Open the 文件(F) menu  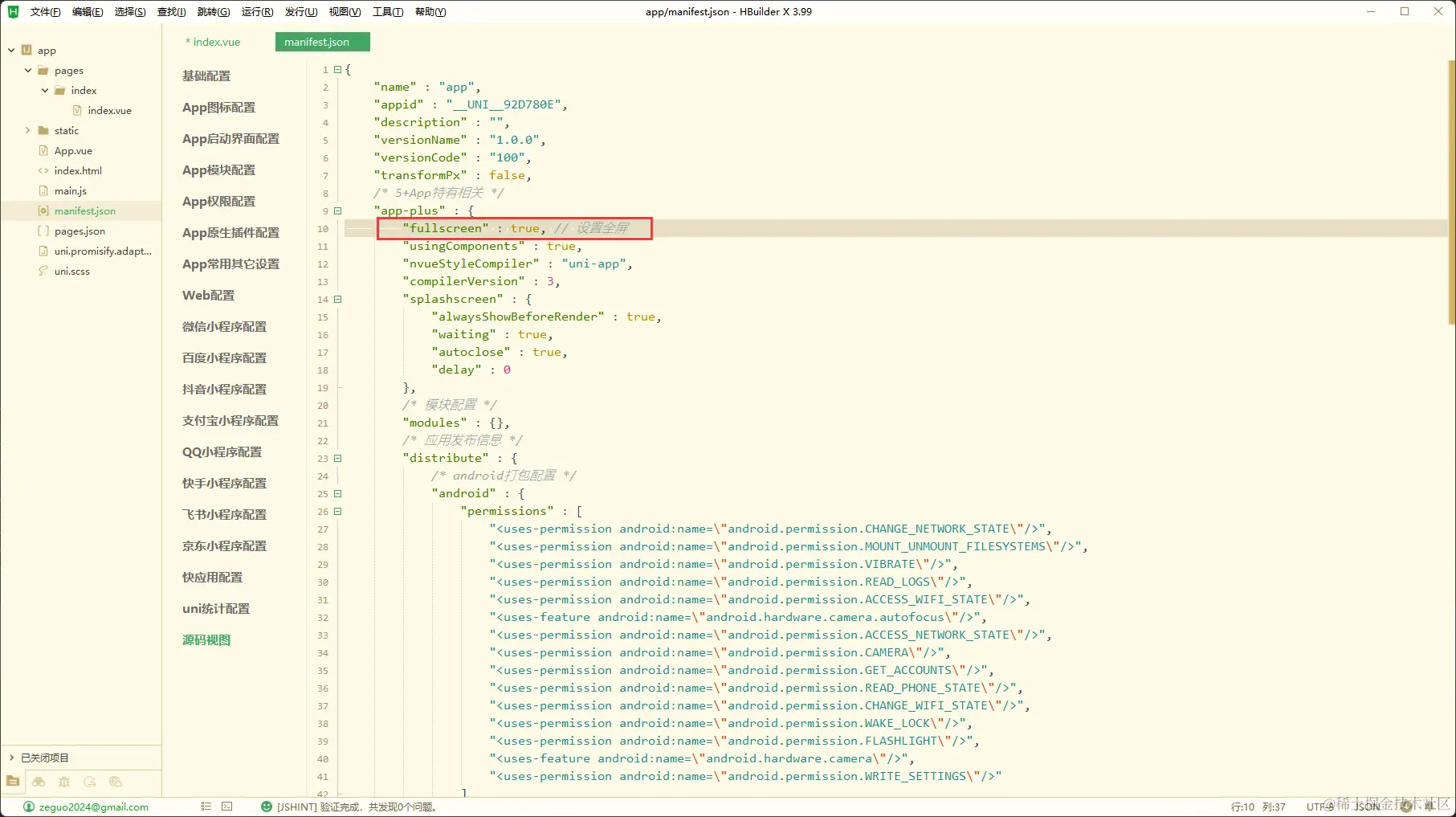coord(45,12)
